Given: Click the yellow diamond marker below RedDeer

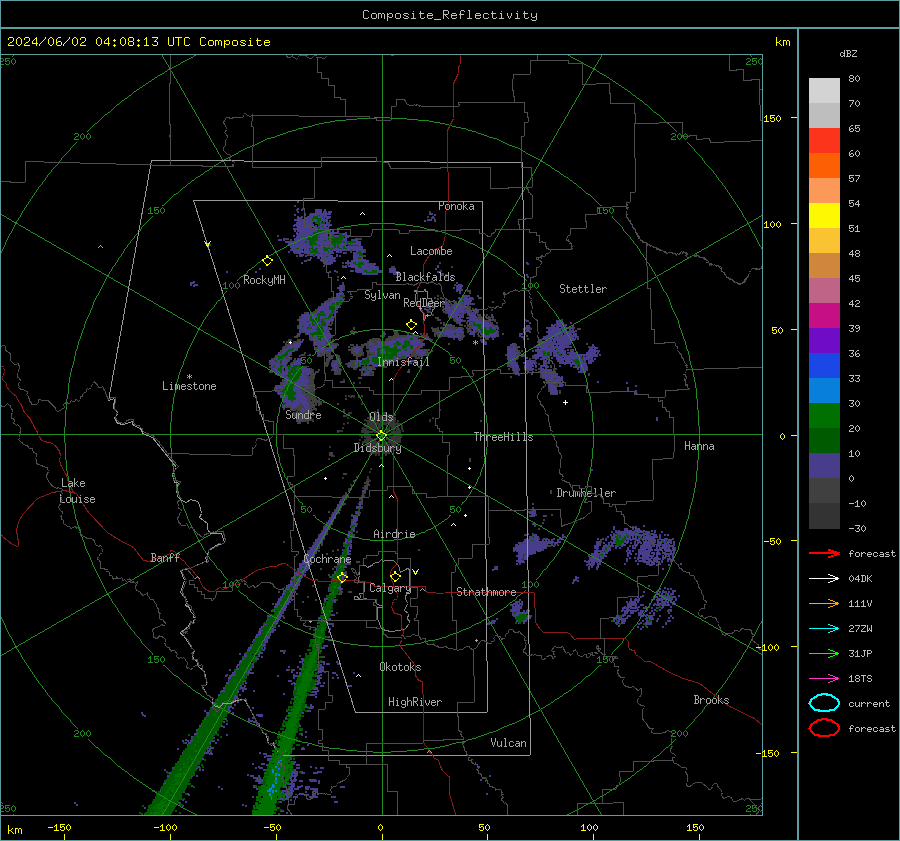Looking at the screenshot, I should pos(412,325).
